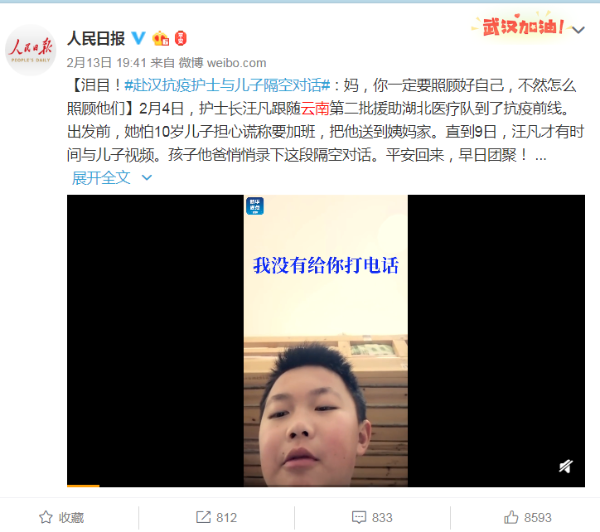
Task: Click the chevron beside 展开全文
Action: (147, 178)
